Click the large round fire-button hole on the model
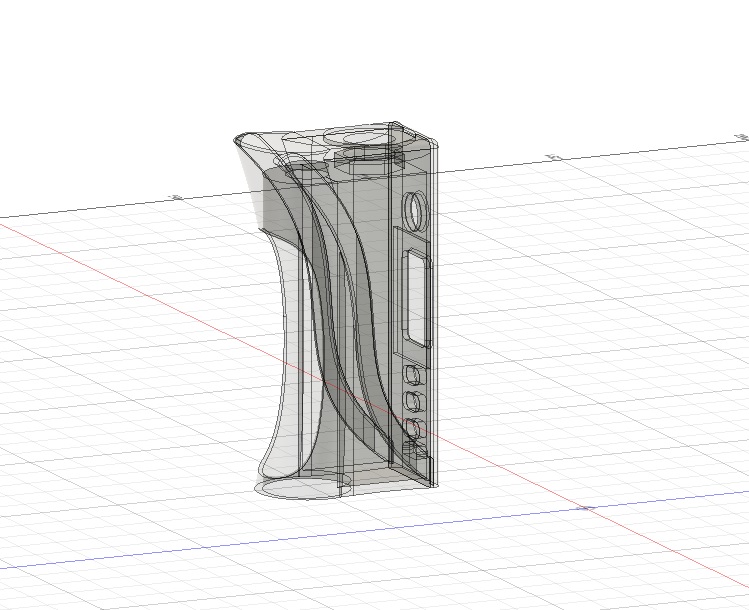Image resolution: width=749 pixels, height=610 pixels. (x=415, y=212)
